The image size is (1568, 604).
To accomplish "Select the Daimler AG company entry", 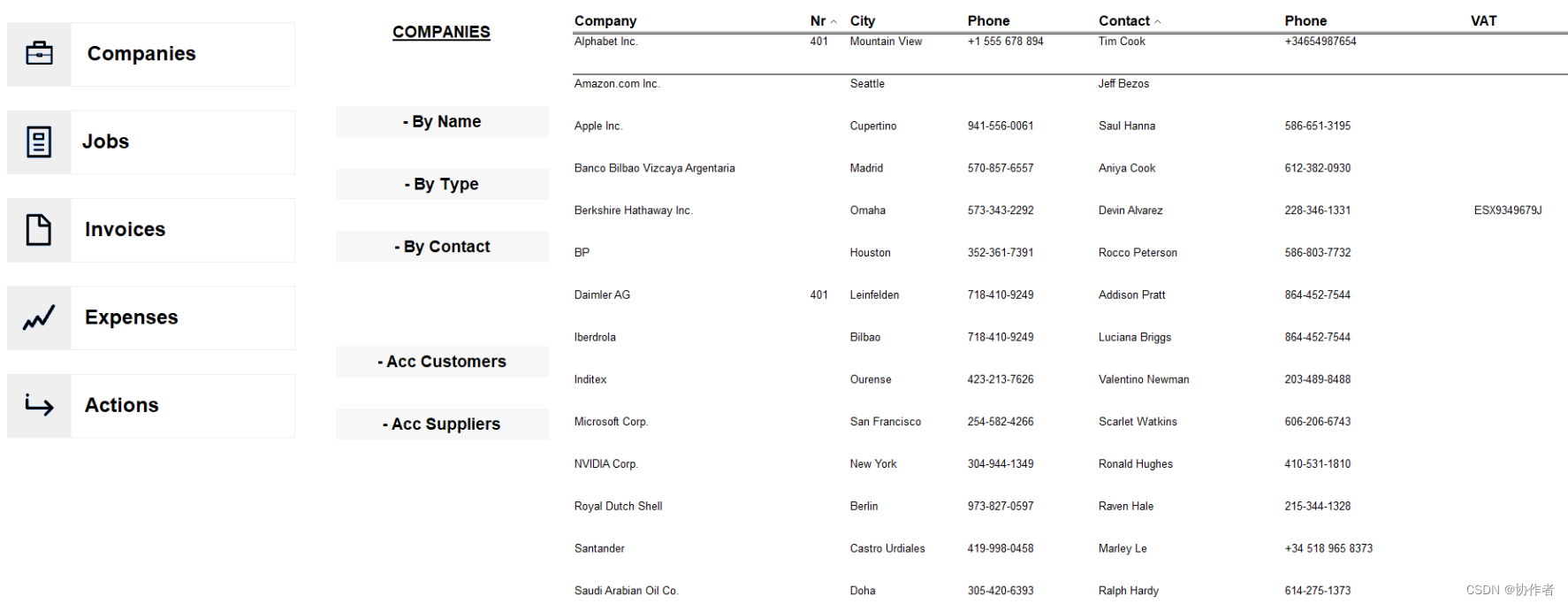I will (602, 295).
